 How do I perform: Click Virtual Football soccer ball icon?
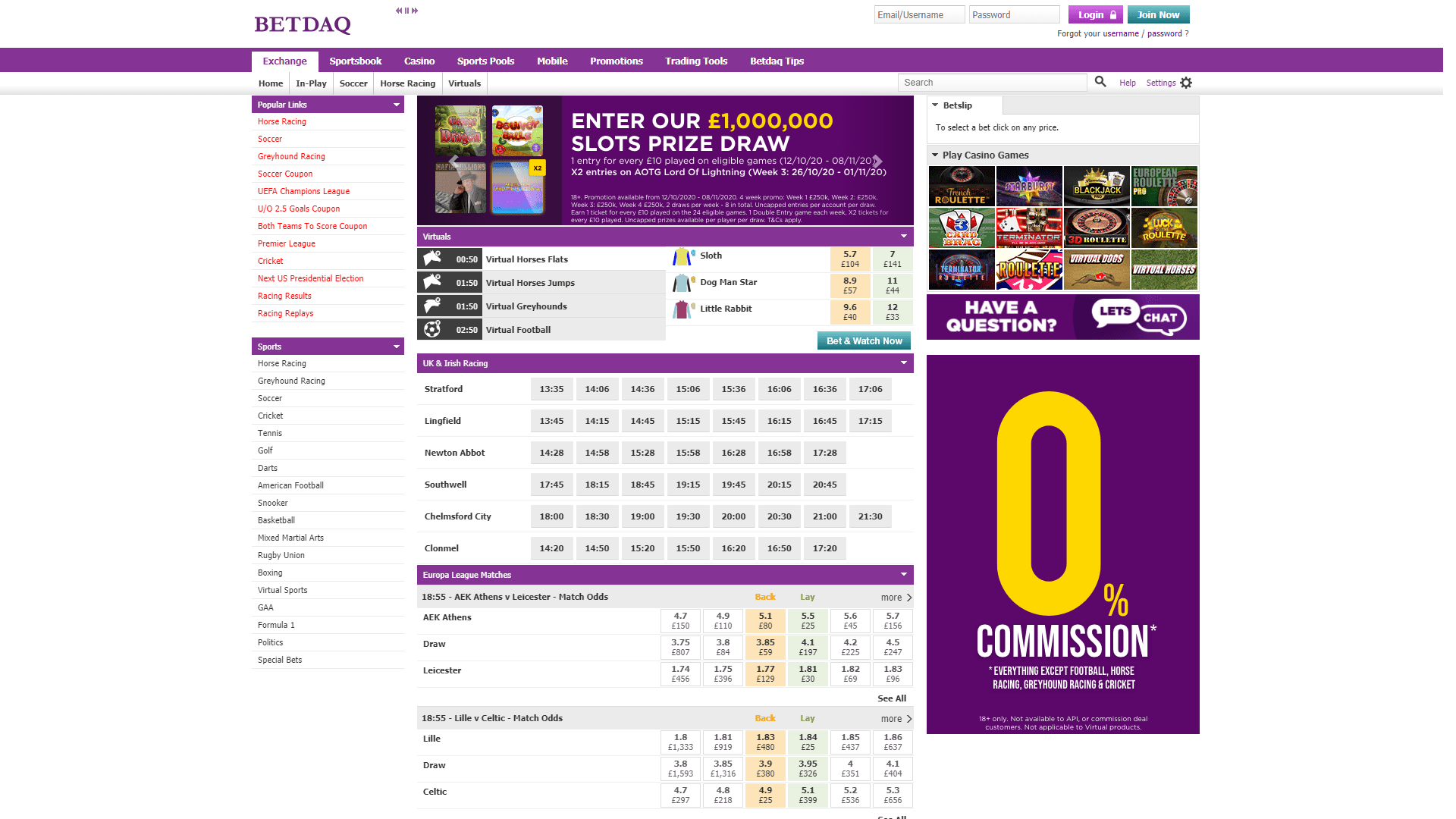pos(432,330)
